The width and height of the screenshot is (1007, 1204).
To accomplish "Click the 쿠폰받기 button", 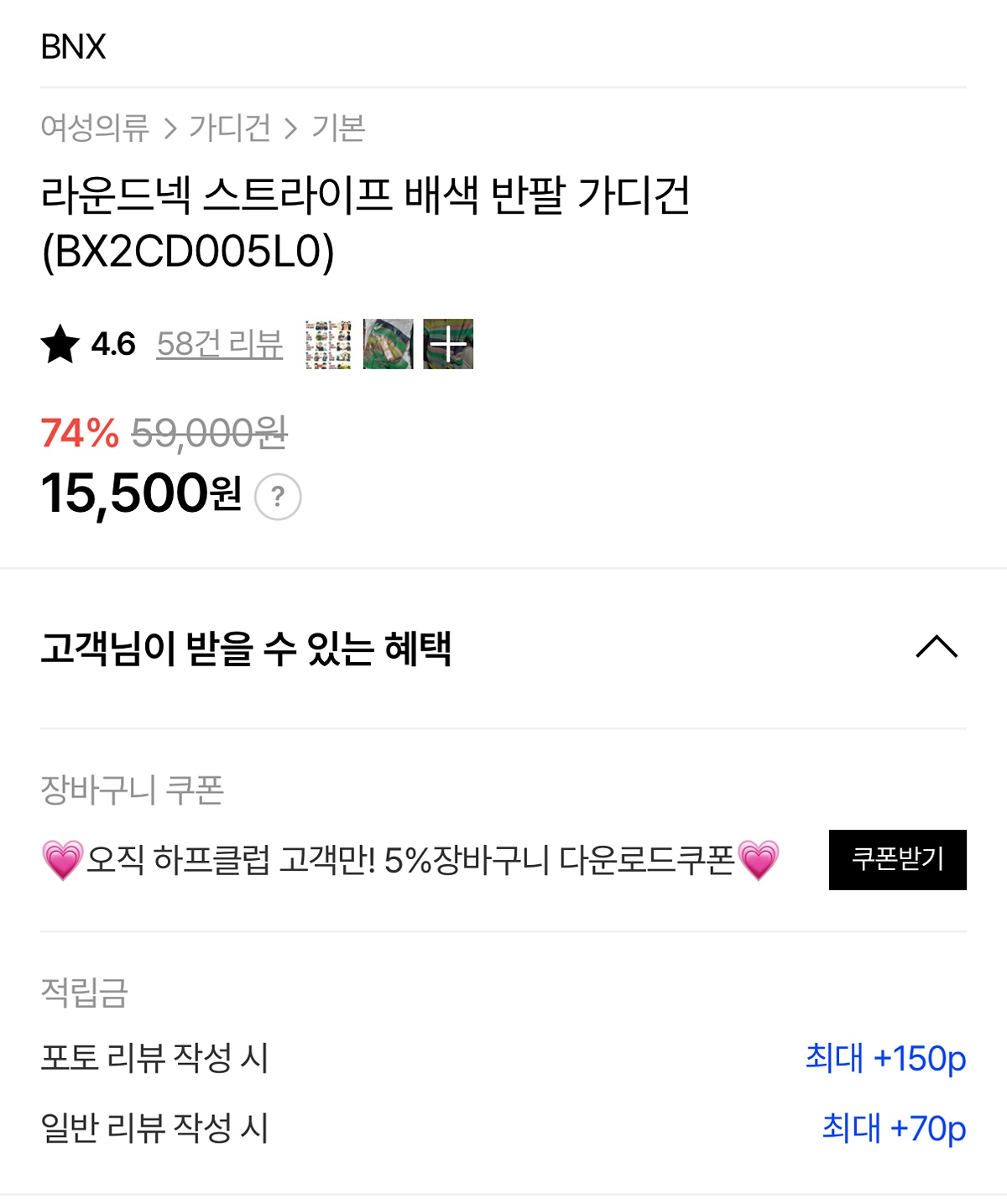I will tap(898, 860).
